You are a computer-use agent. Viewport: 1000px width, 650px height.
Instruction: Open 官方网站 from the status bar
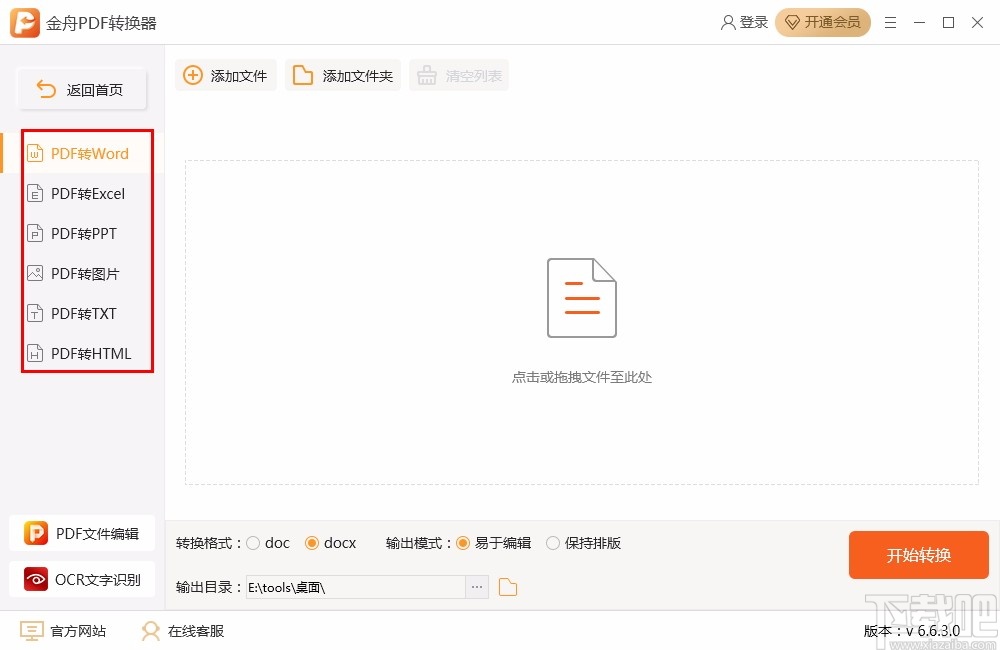pos(62,631)
